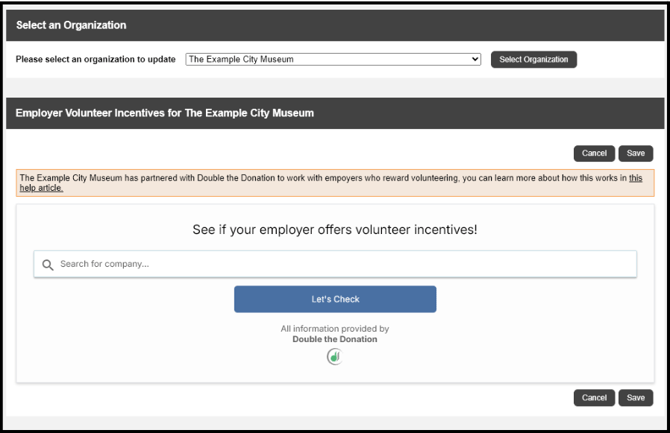Open the 'this help article' link

634,178
